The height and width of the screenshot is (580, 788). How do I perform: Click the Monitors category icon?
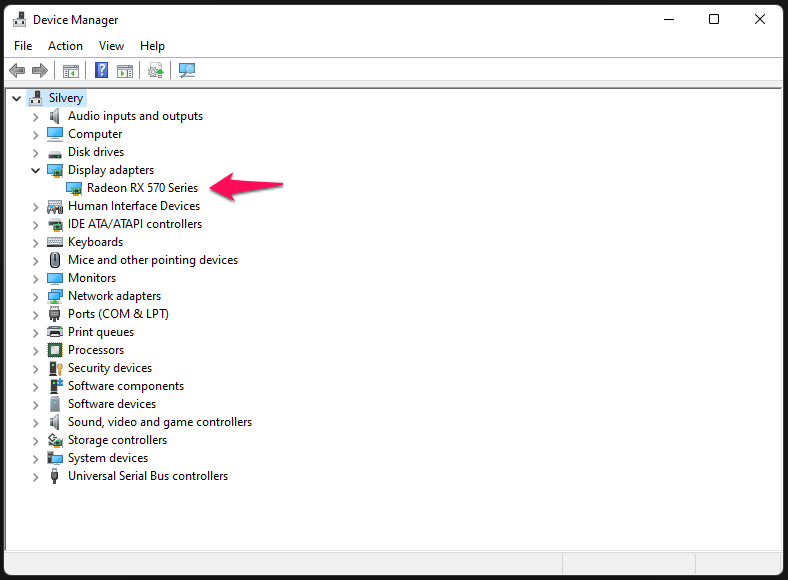[55, 278]
